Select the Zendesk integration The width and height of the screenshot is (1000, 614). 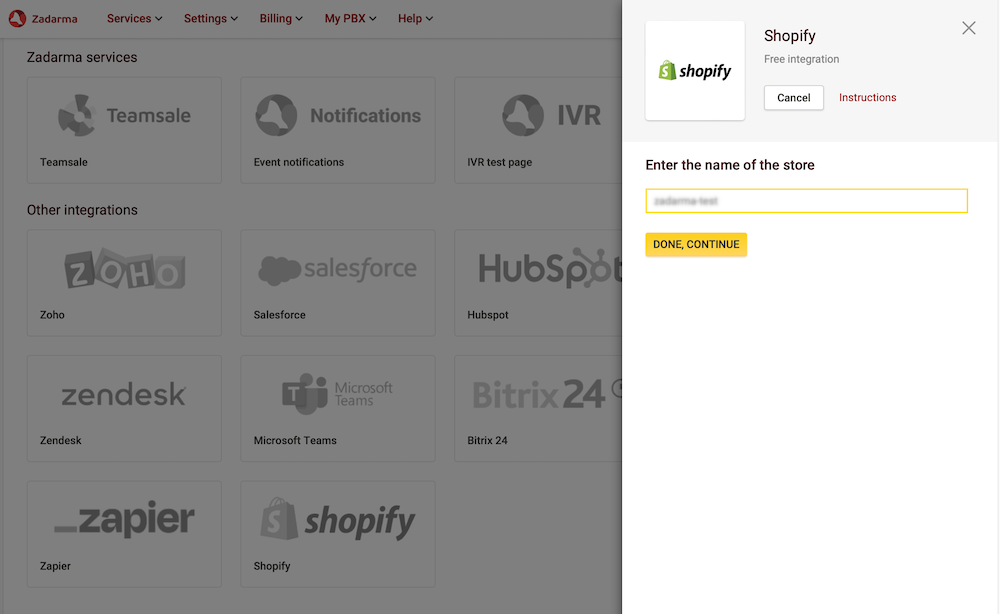[x=123, y=408]
